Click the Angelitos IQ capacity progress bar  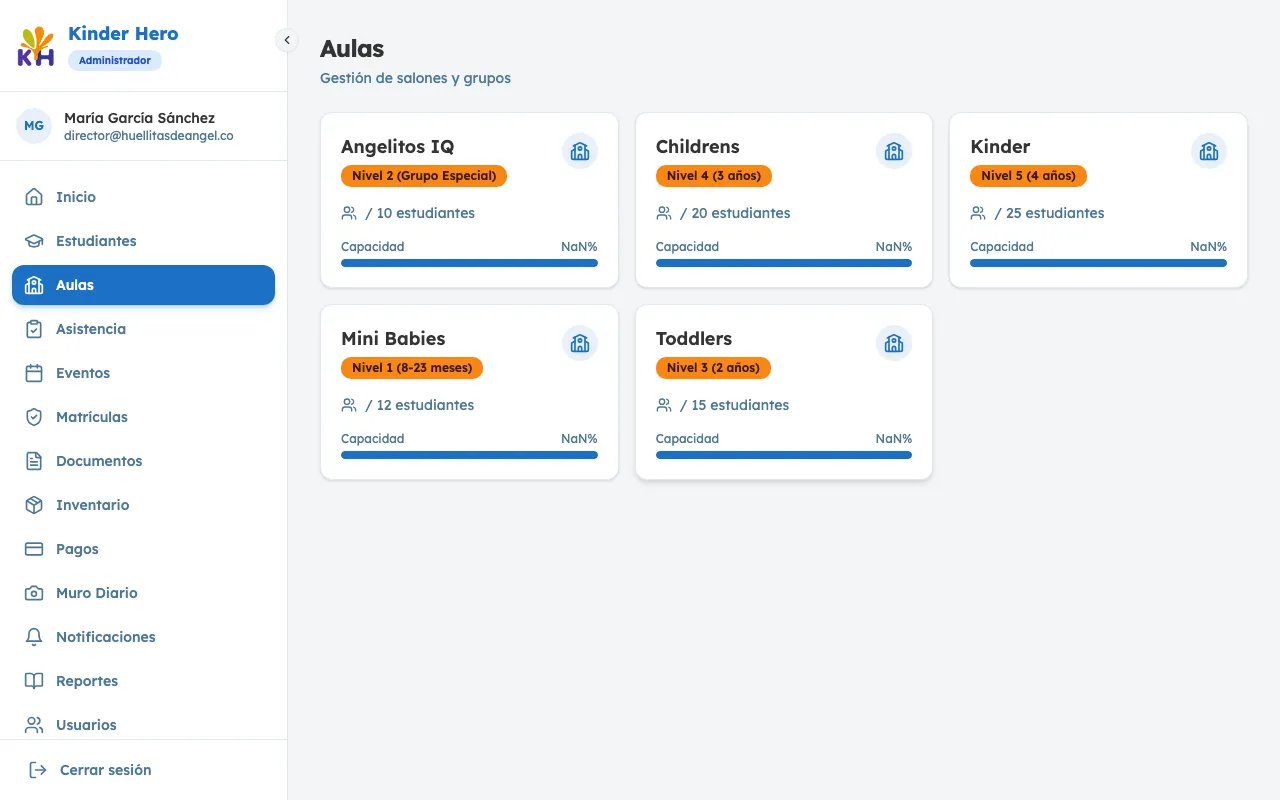pyautogui.click(x=469, y=263)
